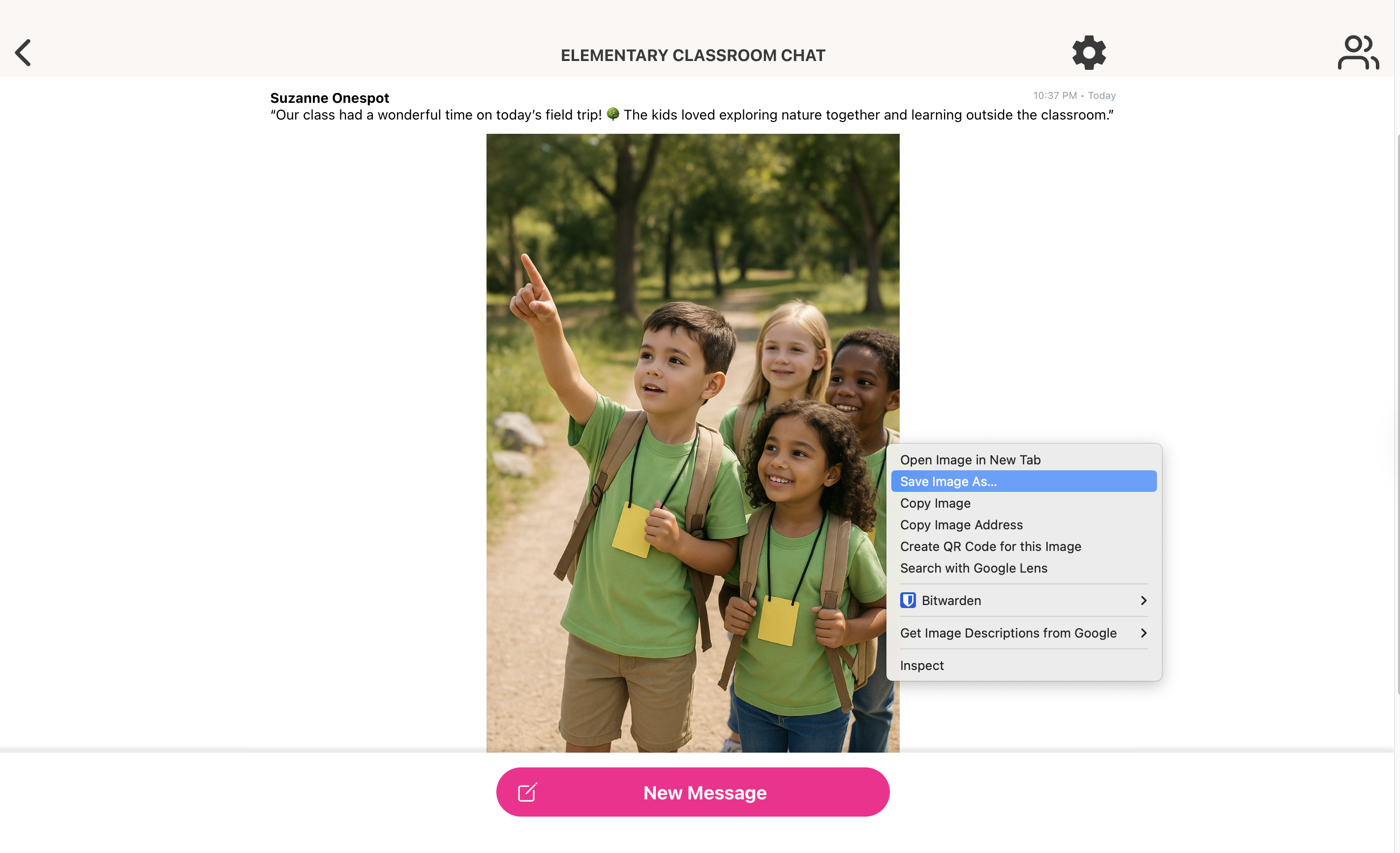Expand the Bitwarden submenu arrow
This screenshot has width=1400, height=853.
coord(1143,600)
